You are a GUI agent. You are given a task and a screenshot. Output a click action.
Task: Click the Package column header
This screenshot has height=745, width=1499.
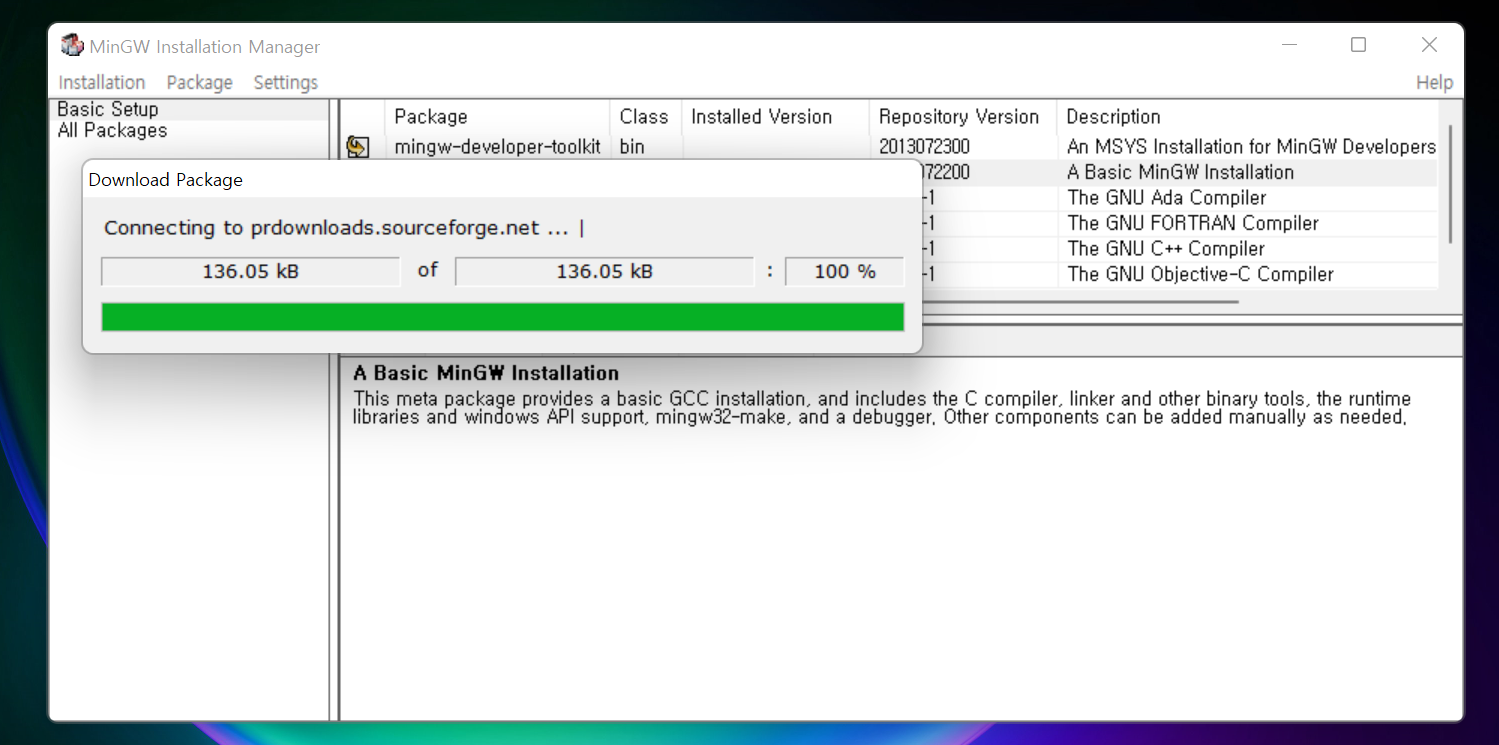point(497,116)
